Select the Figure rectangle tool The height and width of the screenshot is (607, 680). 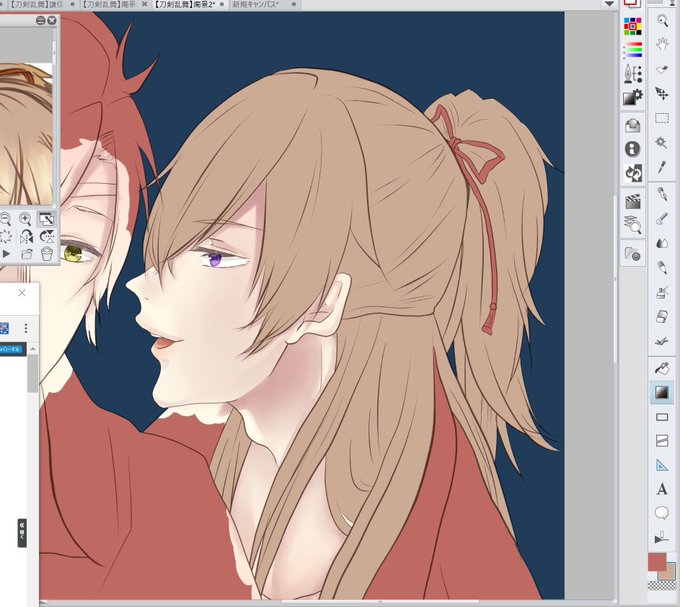[x=662, y=417]
